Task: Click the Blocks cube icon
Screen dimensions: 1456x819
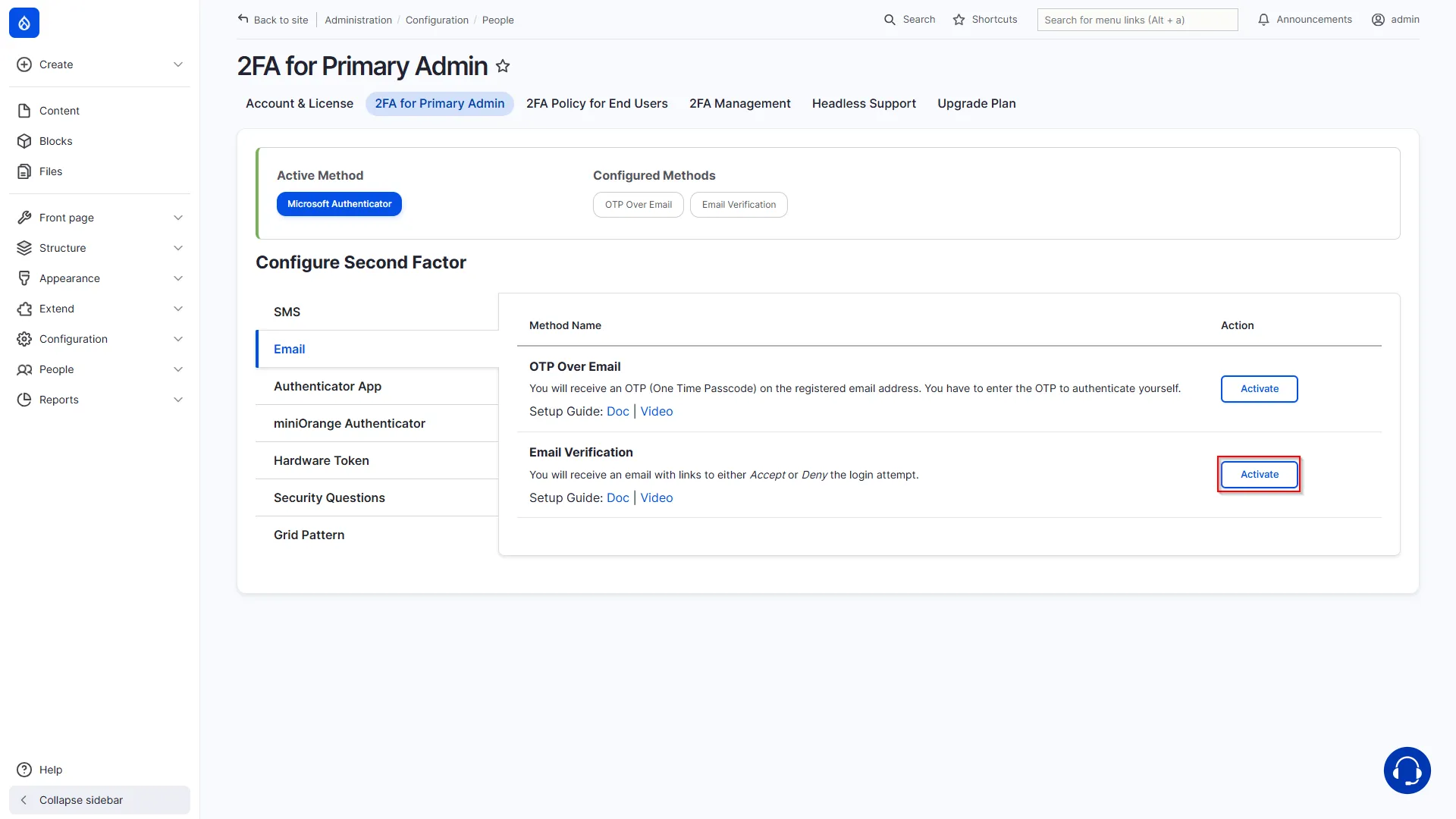Action: point(24,141)
